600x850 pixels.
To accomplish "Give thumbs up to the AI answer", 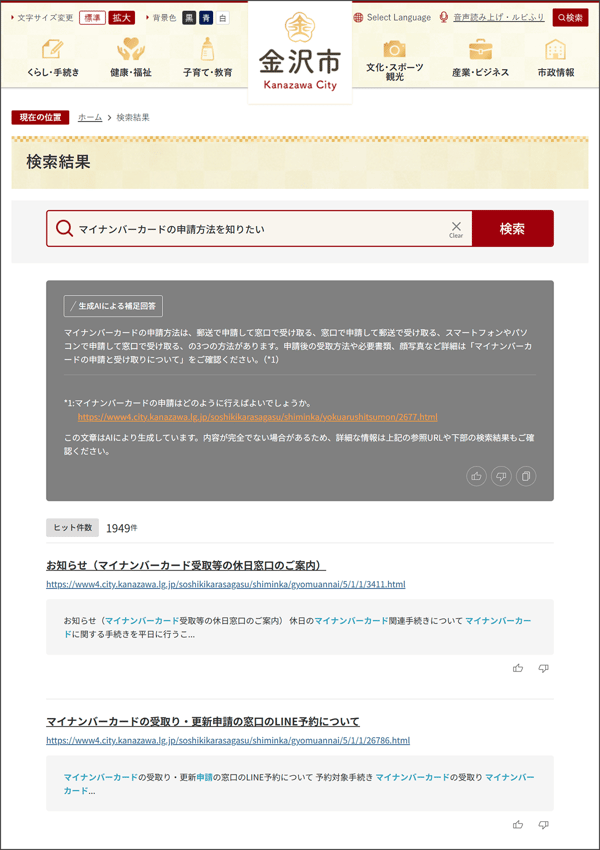I will coord(476,476).
